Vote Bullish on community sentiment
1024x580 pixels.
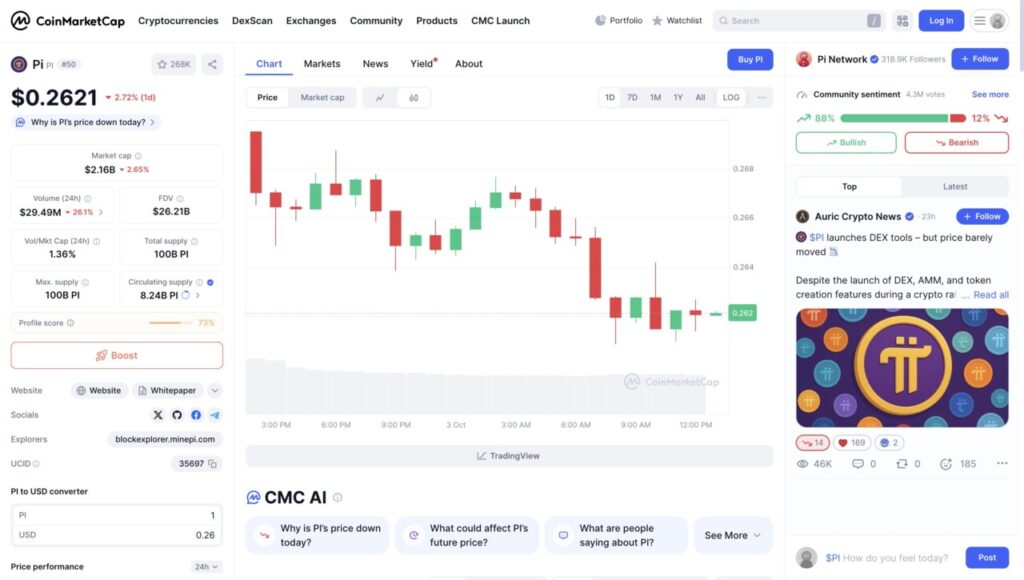[x=846, y=143]
